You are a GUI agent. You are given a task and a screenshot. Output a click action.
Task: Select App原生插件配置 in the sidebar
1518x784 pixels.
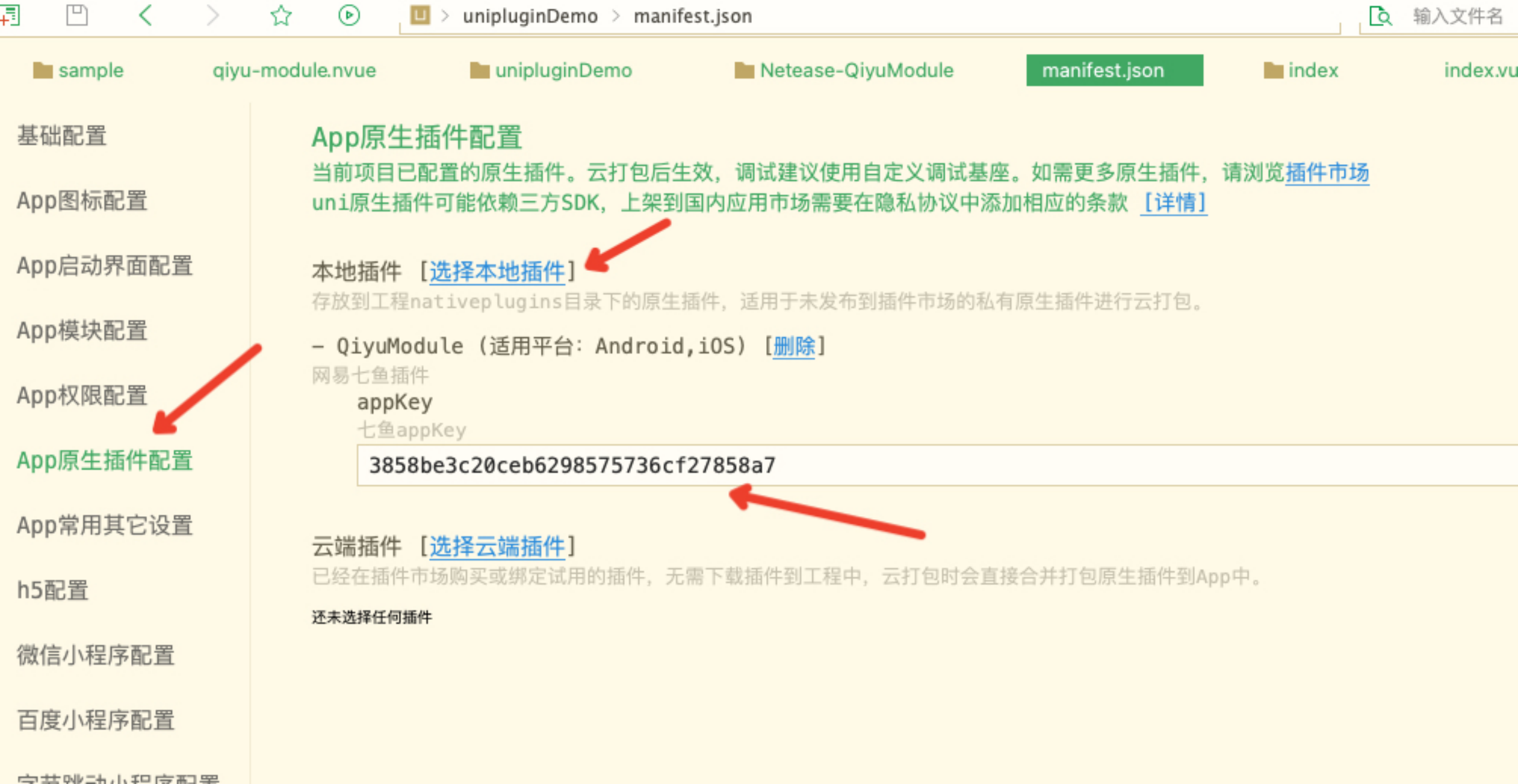click(105, 460)
